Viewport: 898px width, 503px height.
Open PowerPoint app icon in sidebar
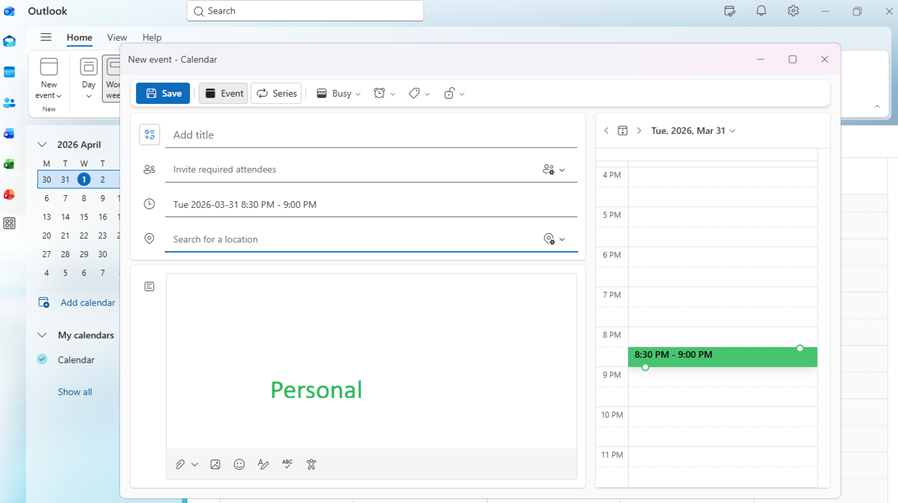(9, 195)
